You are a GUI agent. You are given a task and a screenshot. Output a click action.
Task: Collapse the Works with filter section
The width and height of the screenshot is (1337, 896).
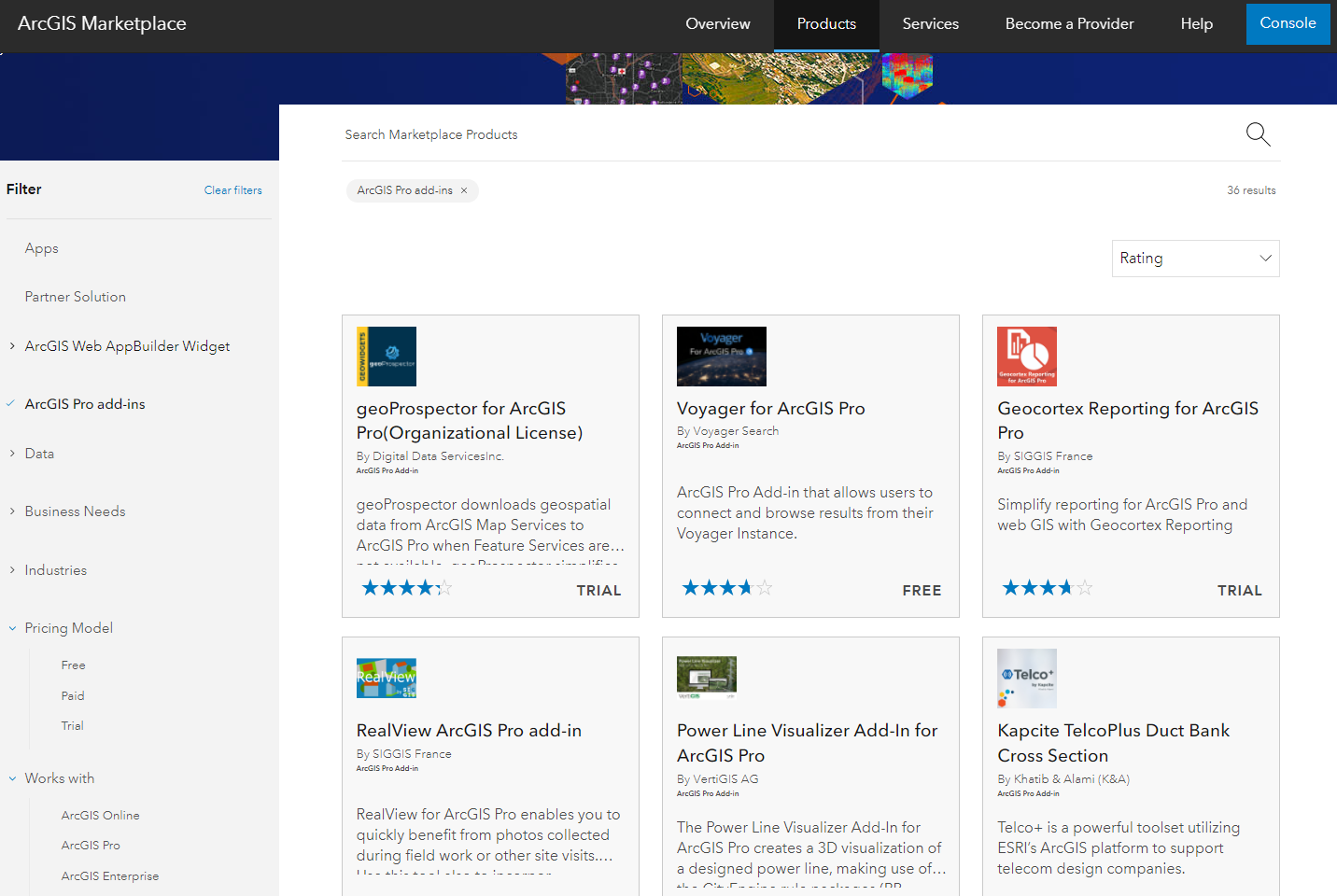pos(12,778)
